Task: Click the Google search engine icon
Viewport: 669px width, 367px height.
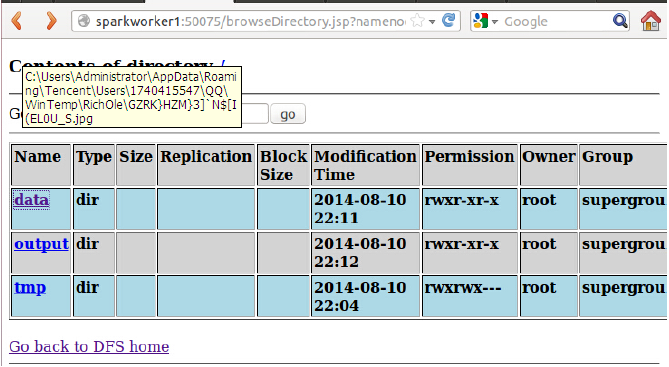Action: 481,21
